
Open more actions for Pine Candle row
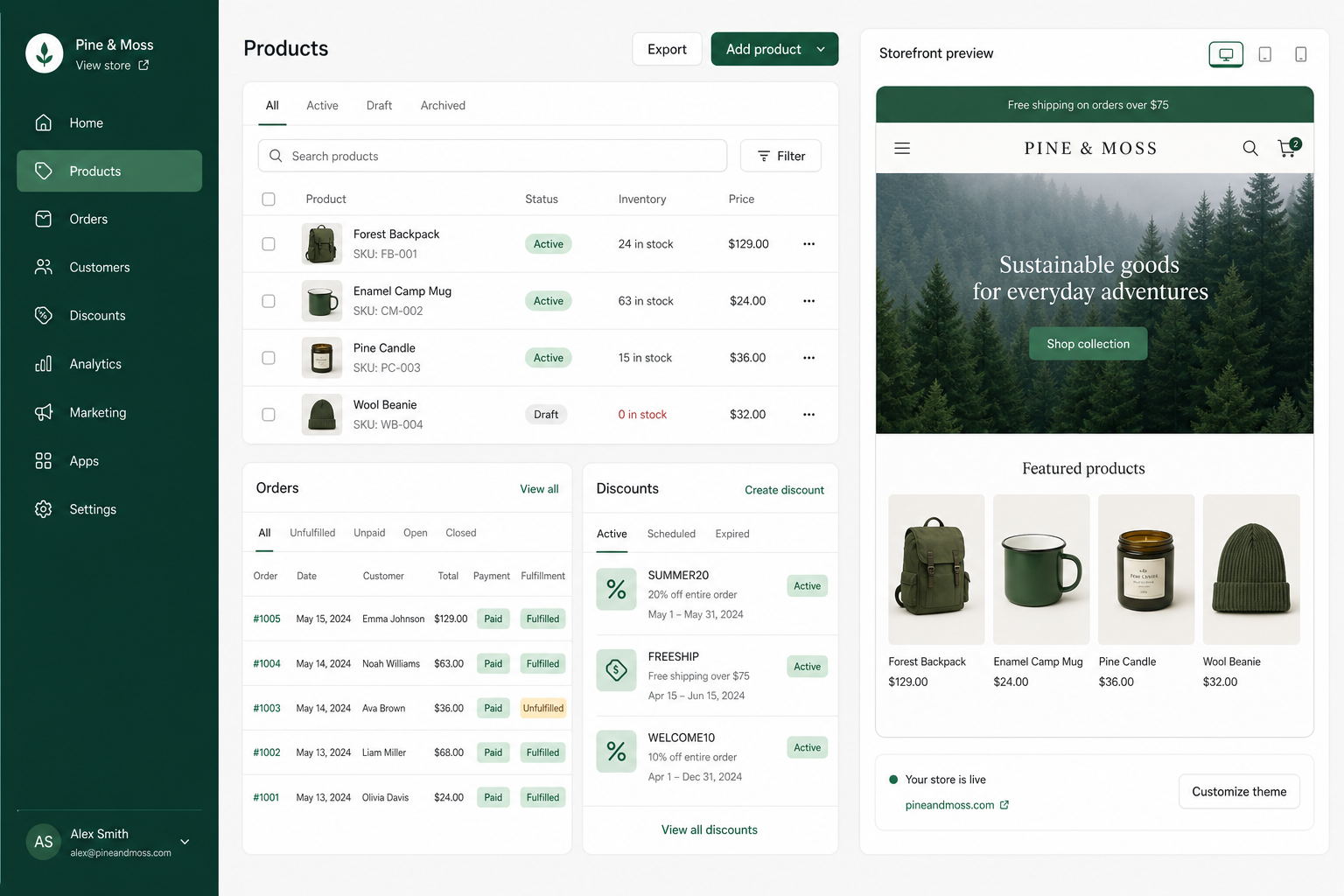click(x=809, y=358)
